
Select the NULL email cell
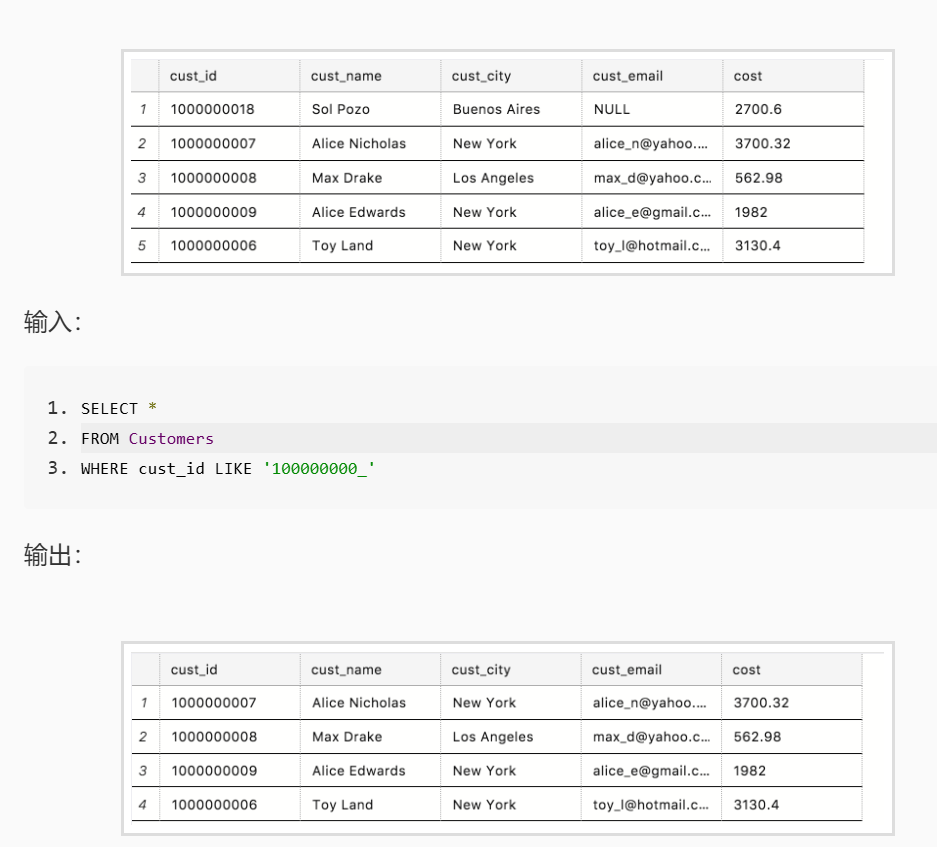point(653,109)
